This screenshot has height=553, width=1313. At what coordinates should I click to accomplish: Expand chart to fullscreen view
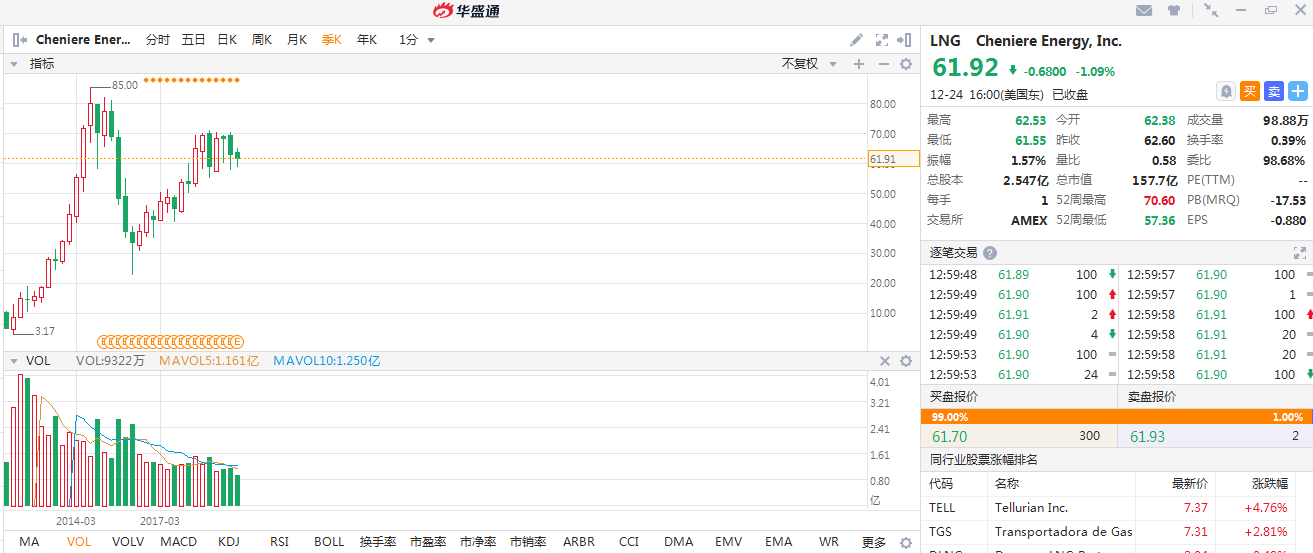click(882, 40)
